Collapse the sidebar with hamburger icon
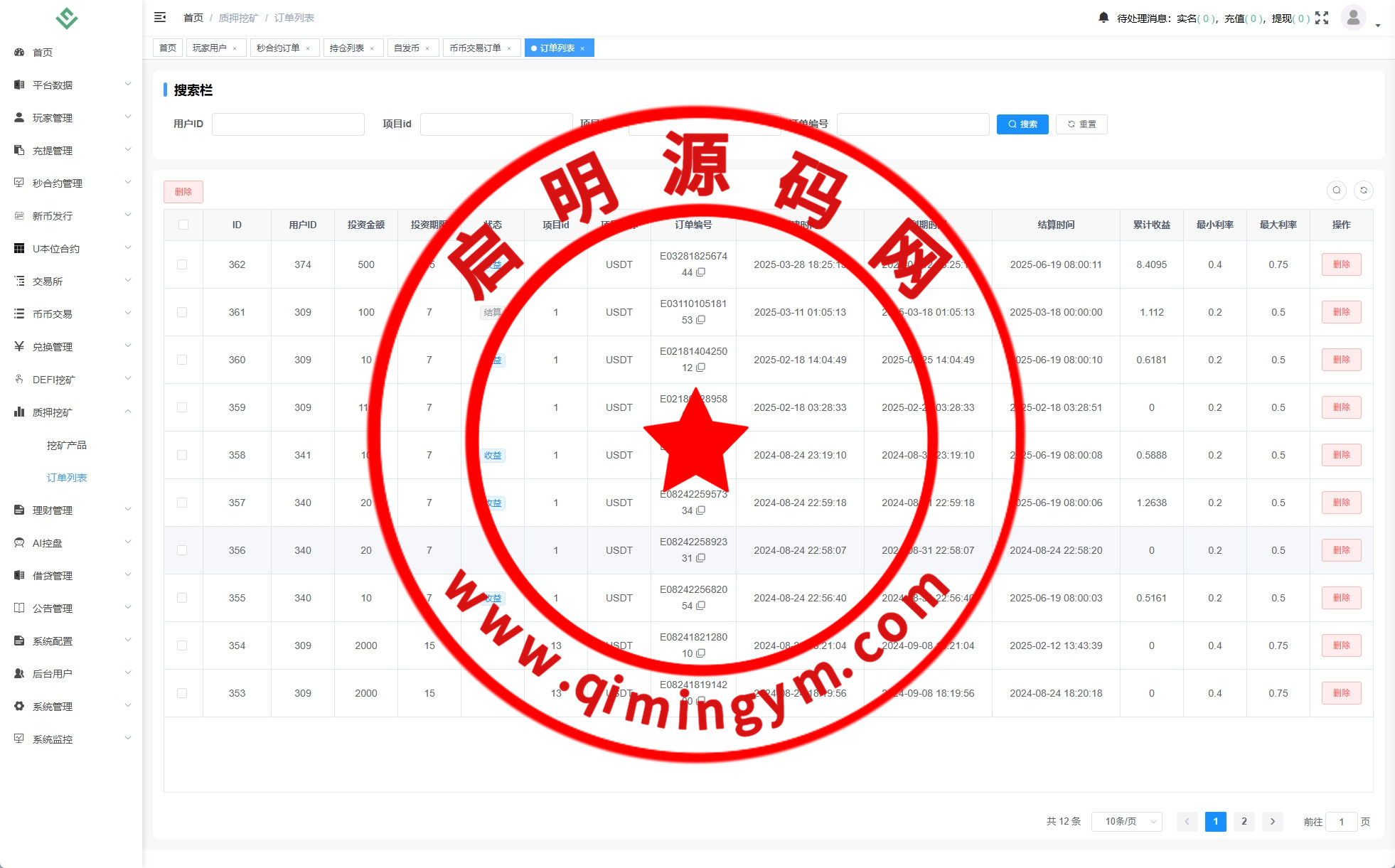 pyautogui.click(x=160, y=17)
